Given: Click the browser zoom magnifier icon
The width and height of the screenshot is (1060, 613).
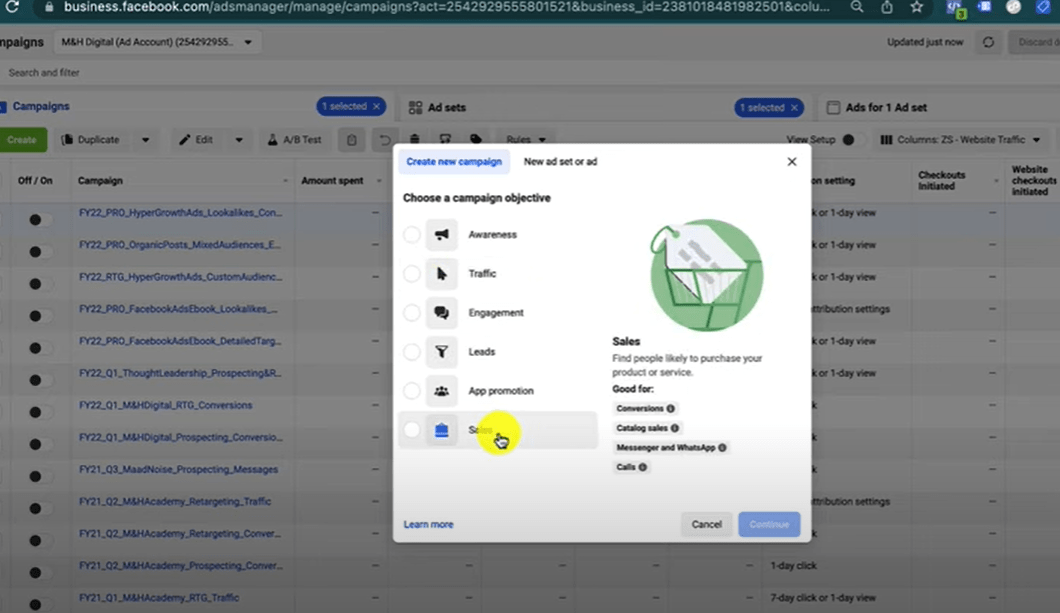Looking at the screenshot, I should [x=857, y=7].
